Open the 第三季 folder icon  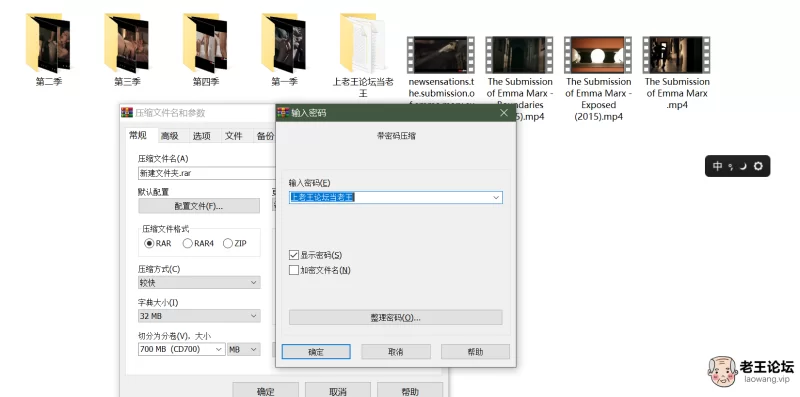click(127, 43)
